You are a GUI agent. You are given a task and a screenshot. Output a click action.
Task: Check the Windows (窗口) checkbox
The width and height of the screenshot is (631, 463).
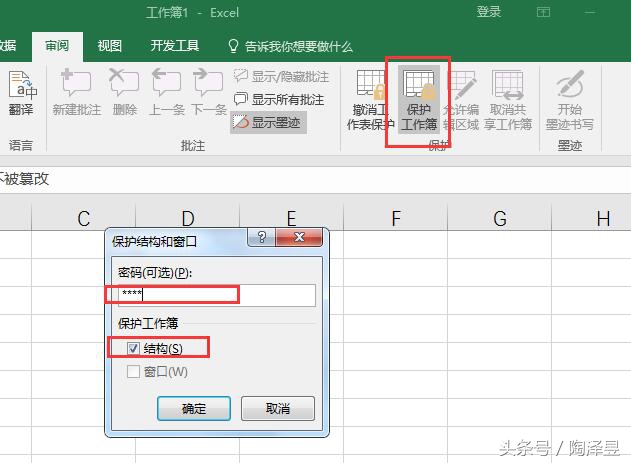[x=133, y=371]
